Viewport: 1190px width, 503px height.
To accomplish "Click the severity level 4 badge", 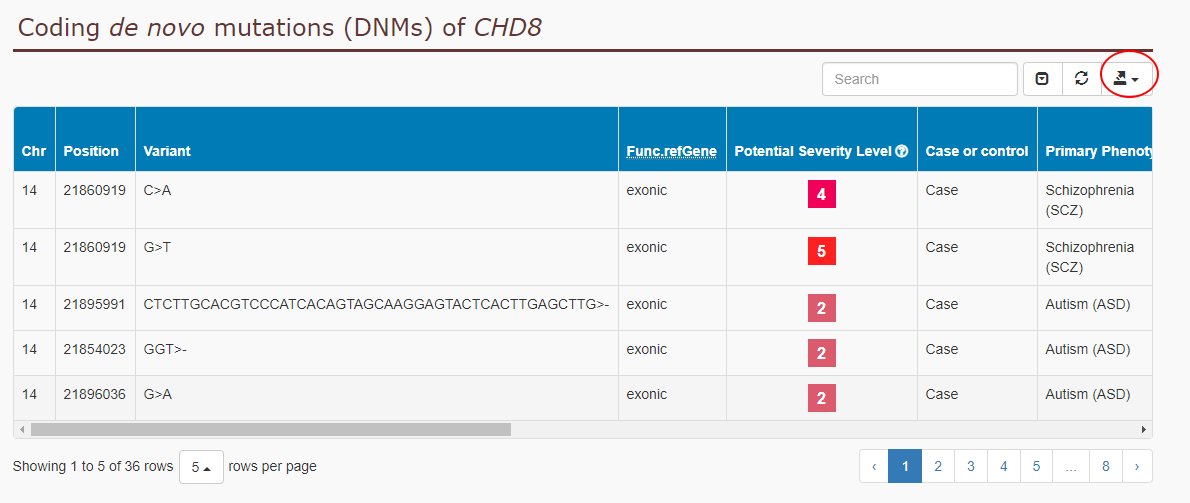I will [822, 194].
